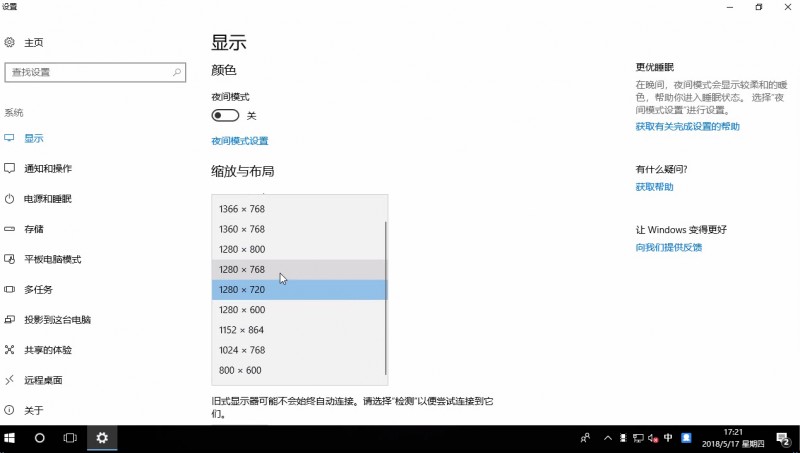
Task: Choose 1280 × 600 resolution option
Action: point(299,310)
